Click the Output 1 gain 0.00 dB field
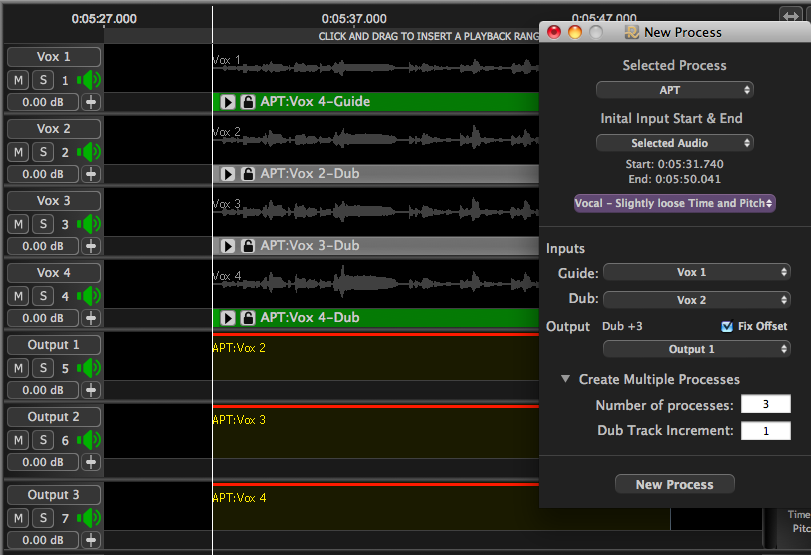The image size is (811, 555). pos(43,390)
